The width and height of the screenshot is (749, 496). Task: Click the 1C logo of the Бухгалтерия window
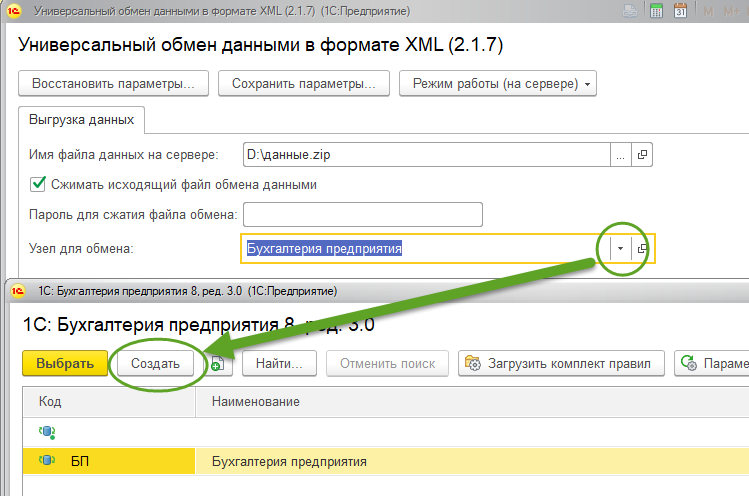click(18, 291)
